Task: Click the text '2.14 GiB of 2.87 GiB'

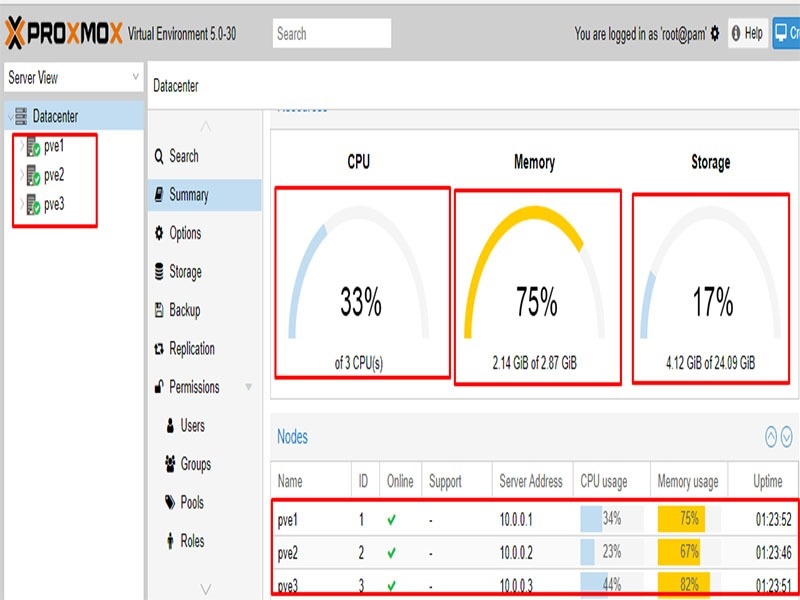Action: coord(534,363)
